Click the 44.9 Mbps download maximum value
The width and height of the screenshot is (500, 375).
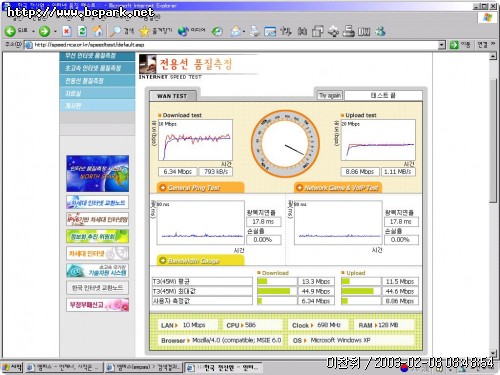click(x=316, y=291)
